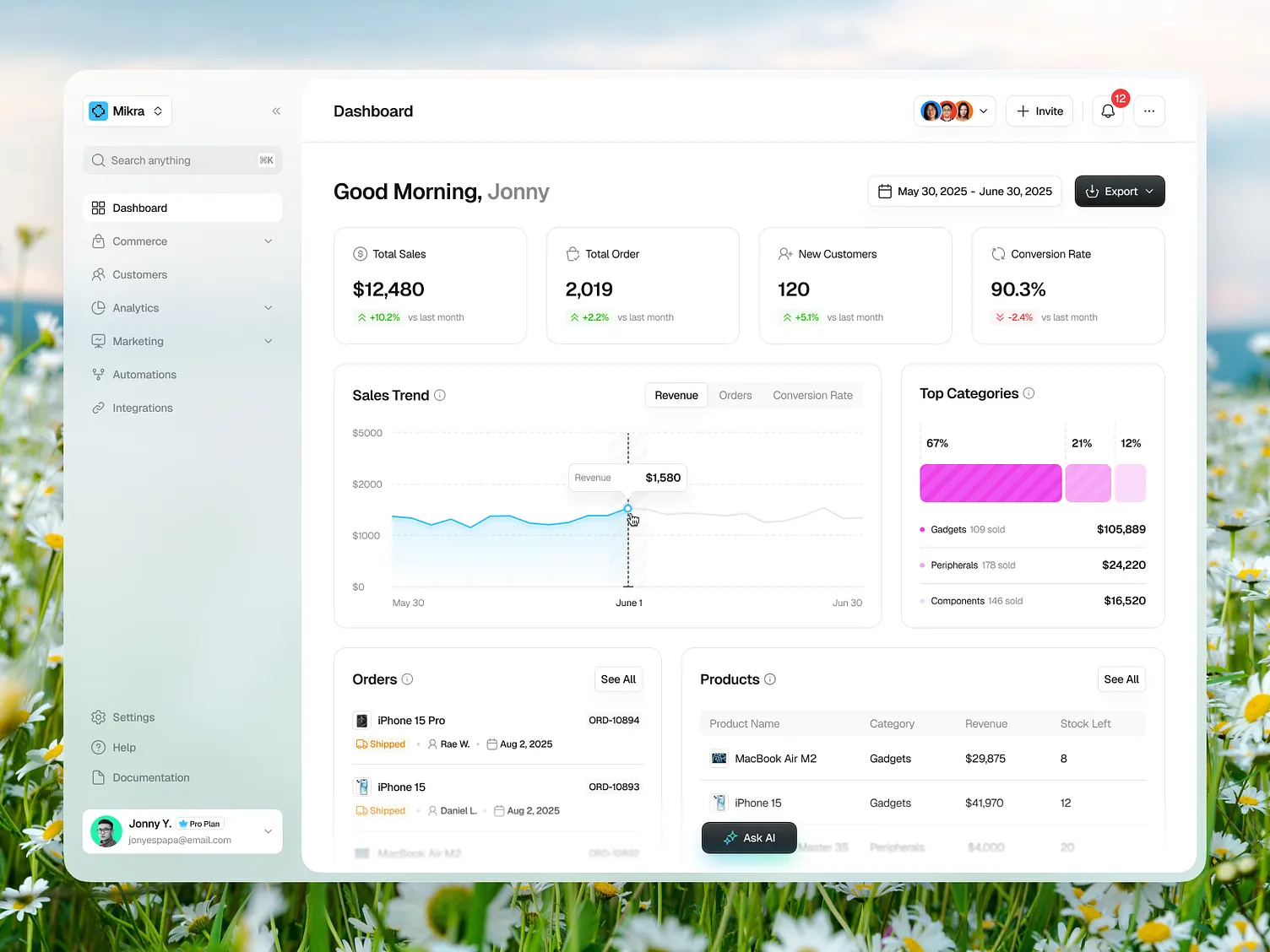The image size is (1270, 952).
Task: Switch Sales Trend to Orders tab
Action: click(x=735, y=395)
